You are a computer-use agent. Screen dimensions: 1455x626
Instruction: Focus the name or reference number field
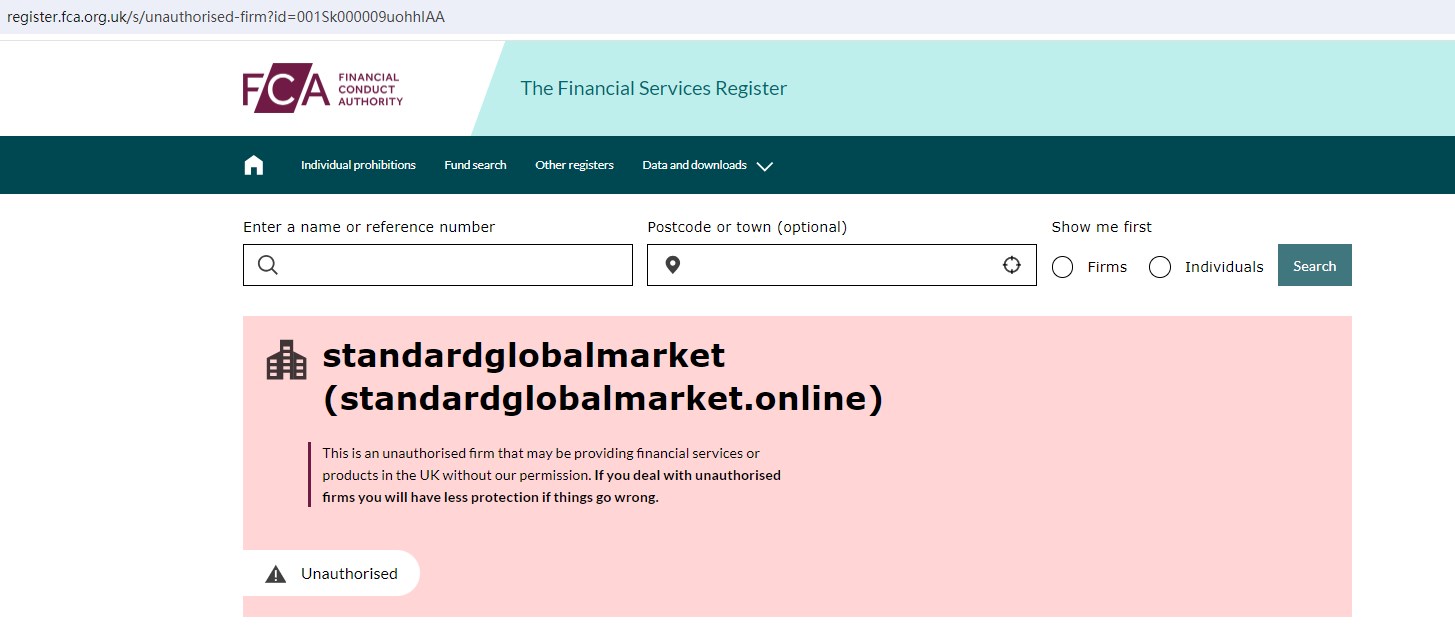pos(438,265)
